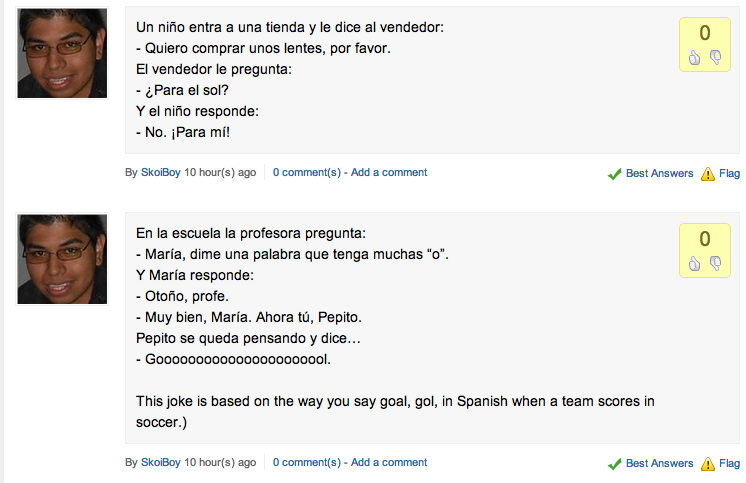This screenshot has width=746, height=483.
Task: Open SkoiBoy's profile under the 'lentes' joke
Action: [161, 173]
